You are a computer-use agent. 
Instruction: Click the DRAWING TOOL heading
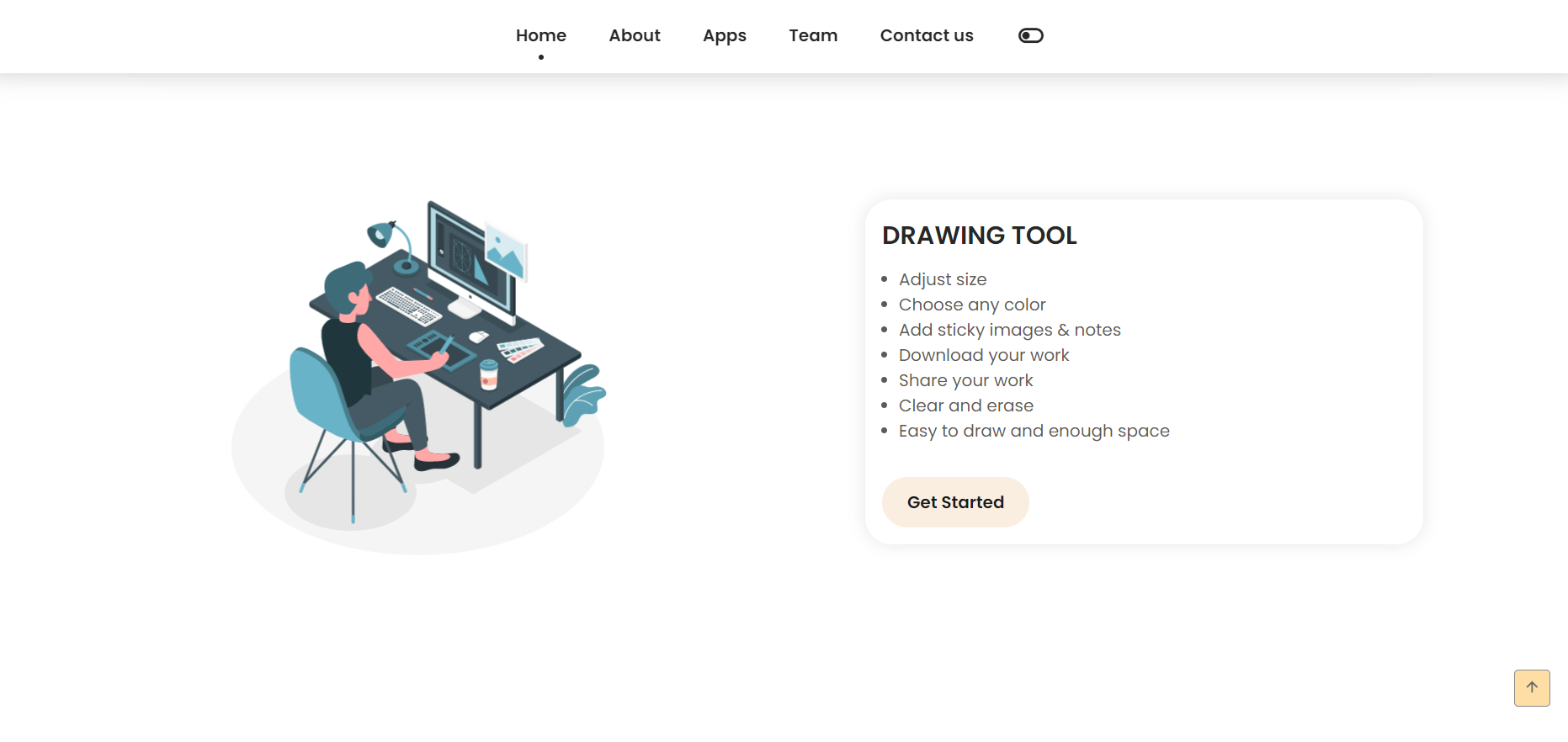(x=980, y=236)
